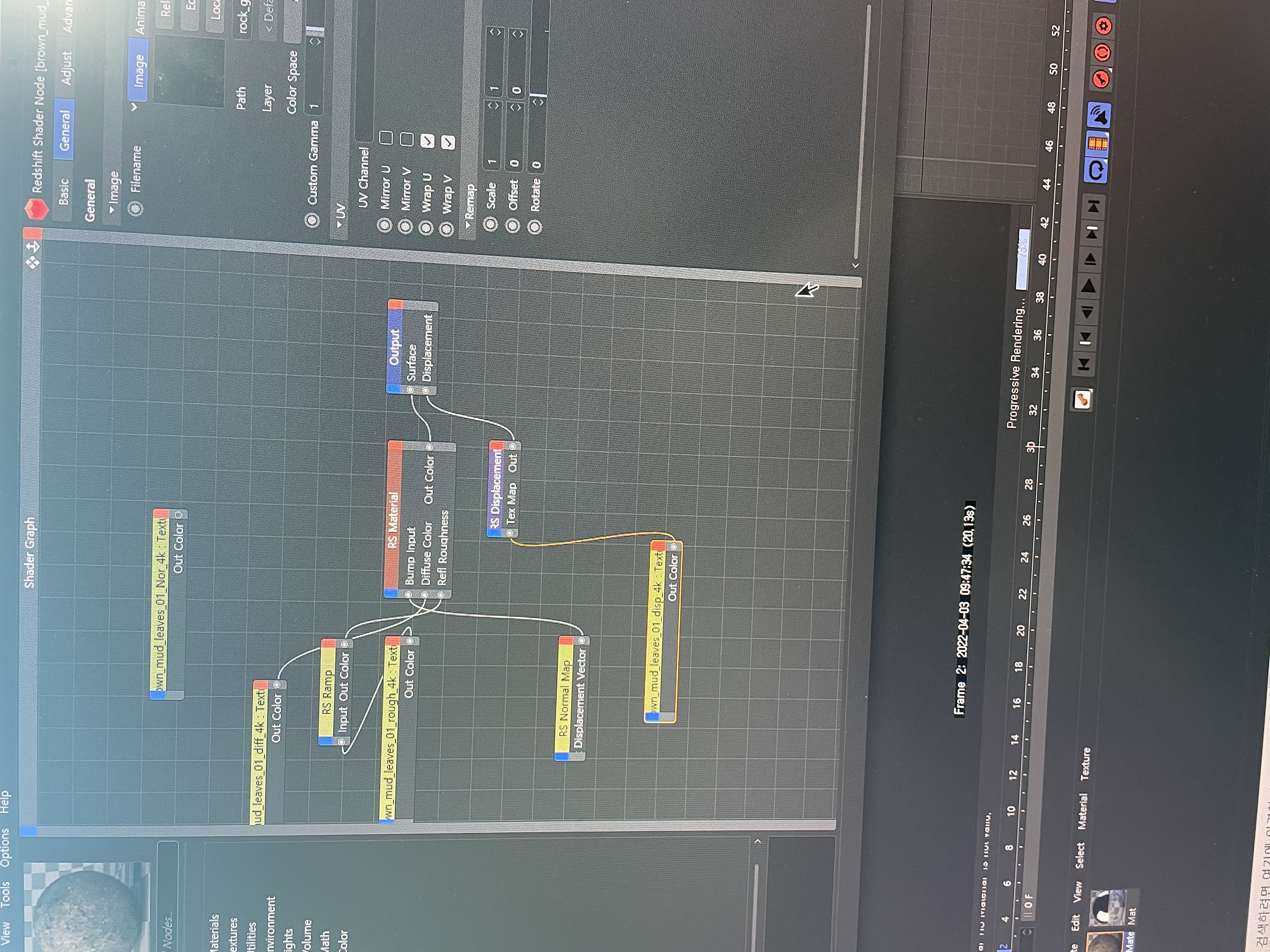The height and width of the screenshot is (952, 1270).
Task: Toggle the red Autokeying icon
Action: pos(1102,53)
